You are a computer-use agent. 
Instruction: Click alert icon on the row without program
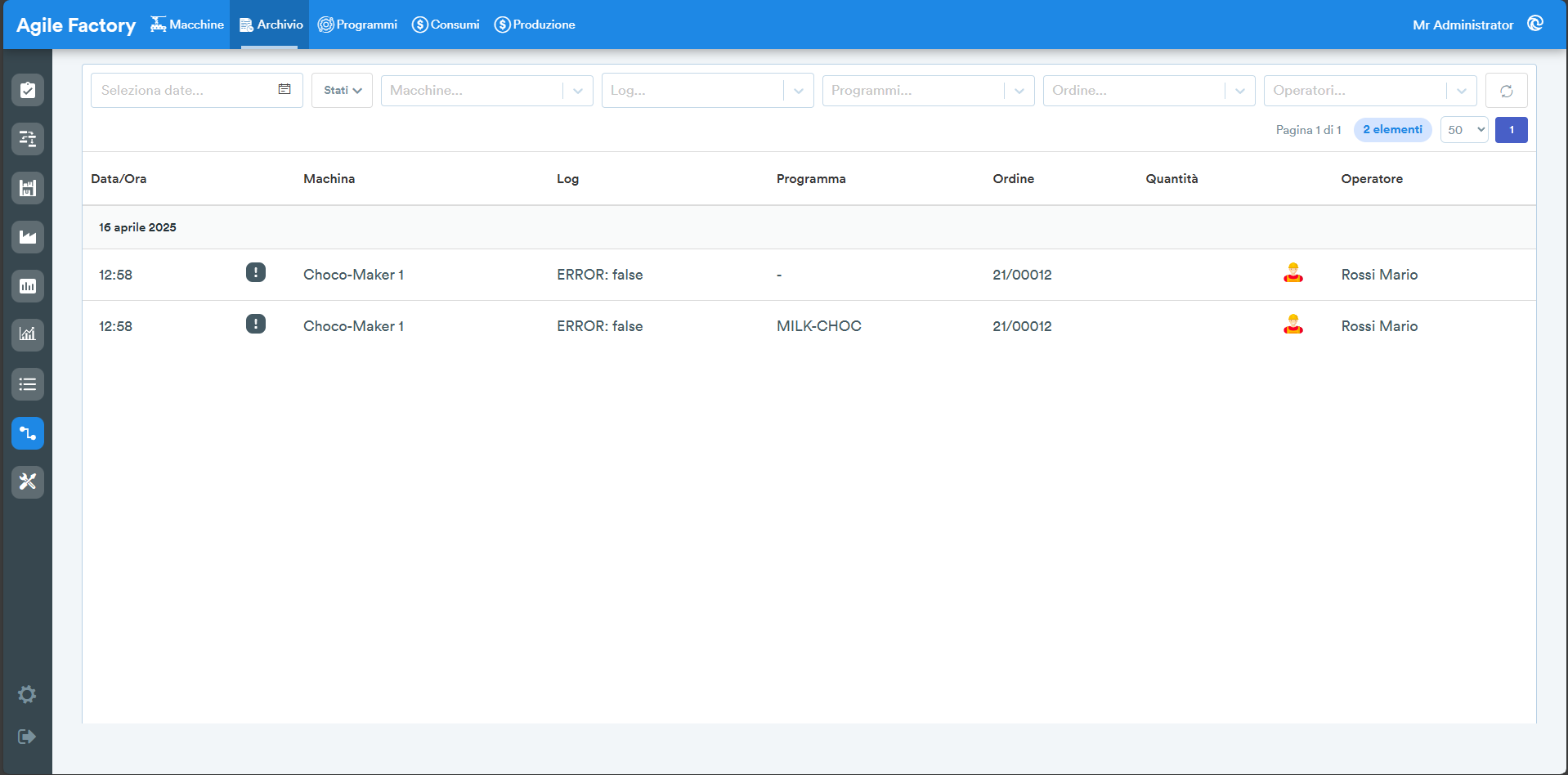(x=256, y=272)
